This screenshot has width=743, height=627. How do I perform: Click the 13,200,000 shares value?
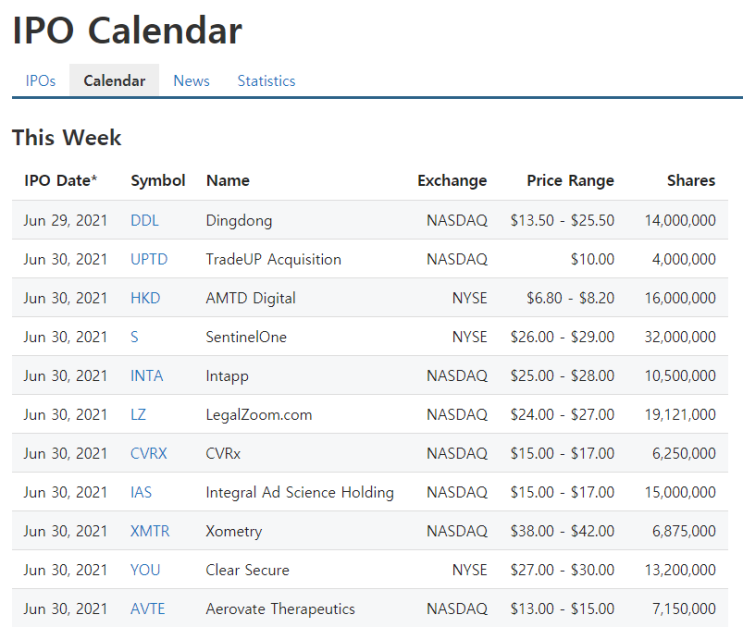pyautogui.click(x=680, y=570)
